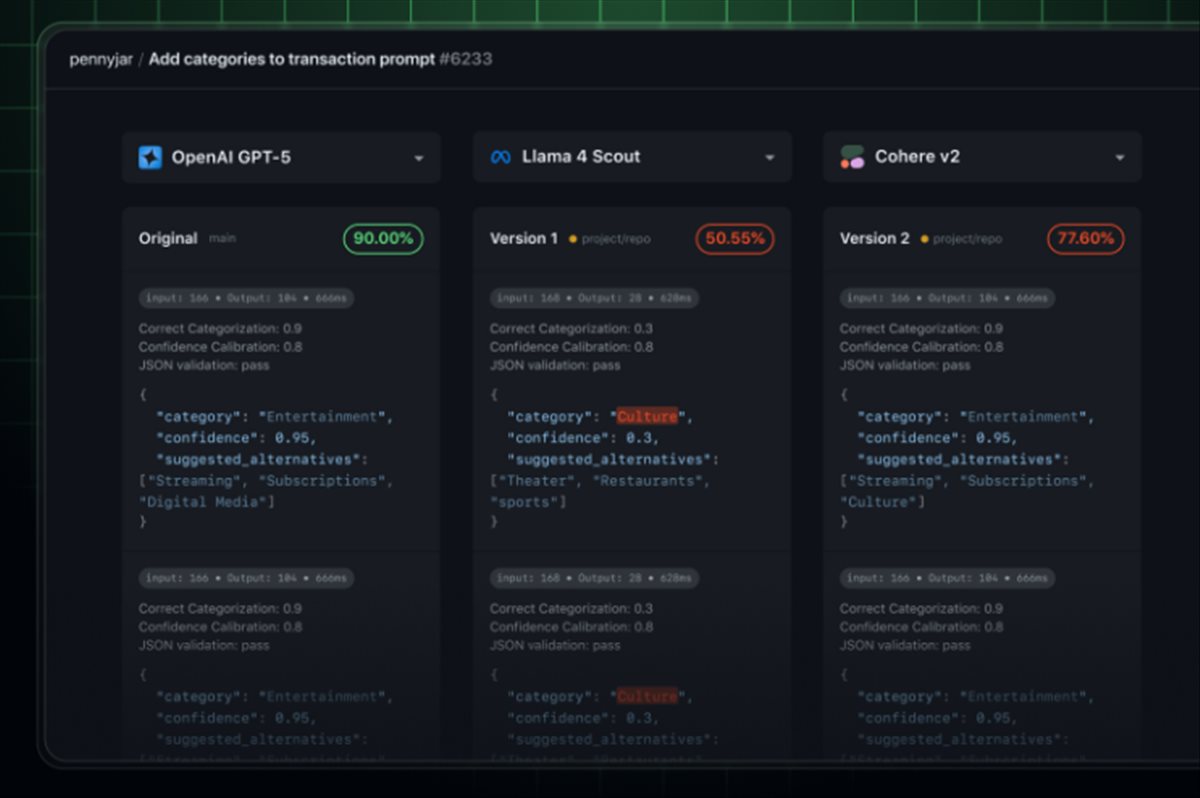Open the Llama 4 Scout dropdown arrow
This screenshot has width=1200, height=798.
[x=769, y=158]
